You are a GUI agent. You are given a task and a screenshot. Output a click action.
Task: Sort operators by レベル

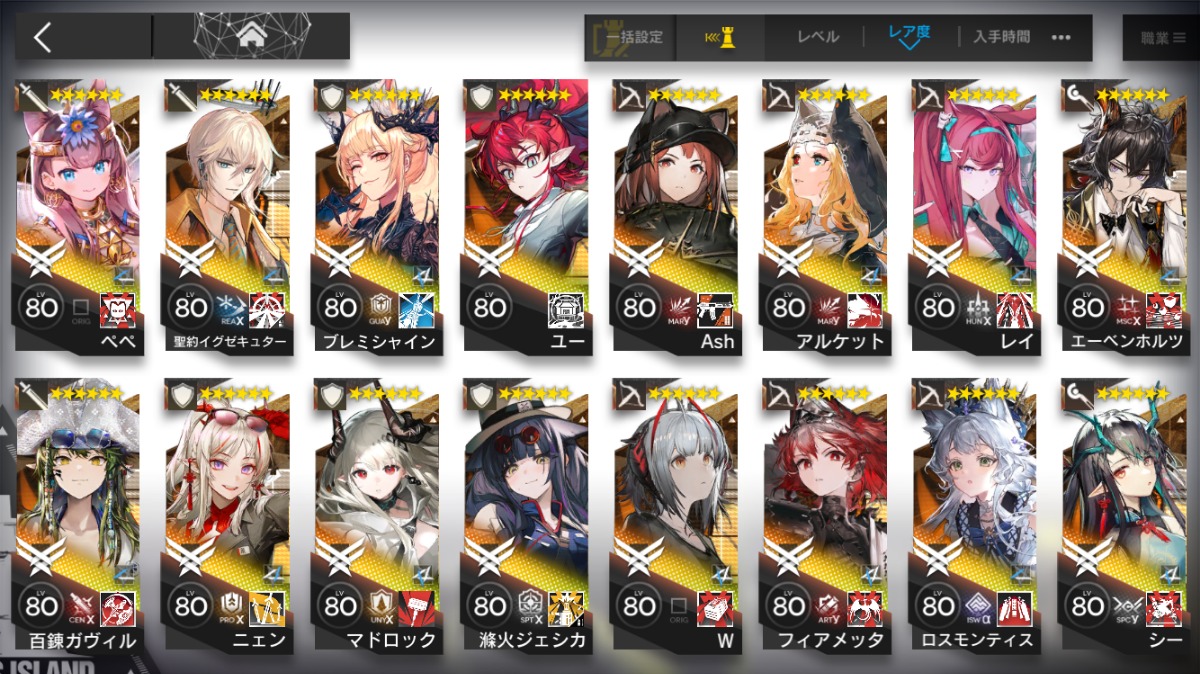click(818, 37)
